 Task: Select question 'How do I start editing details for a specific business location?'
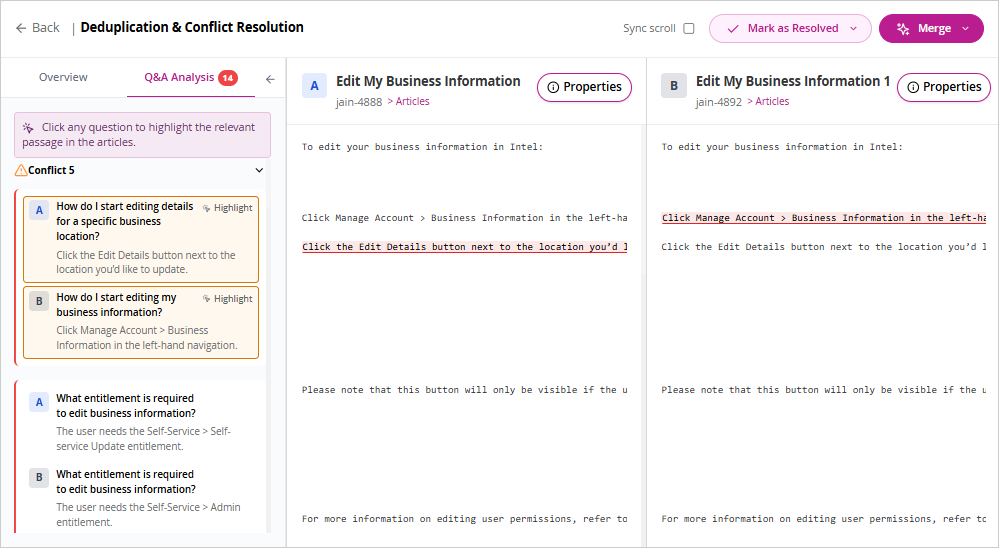coord(125,221)
